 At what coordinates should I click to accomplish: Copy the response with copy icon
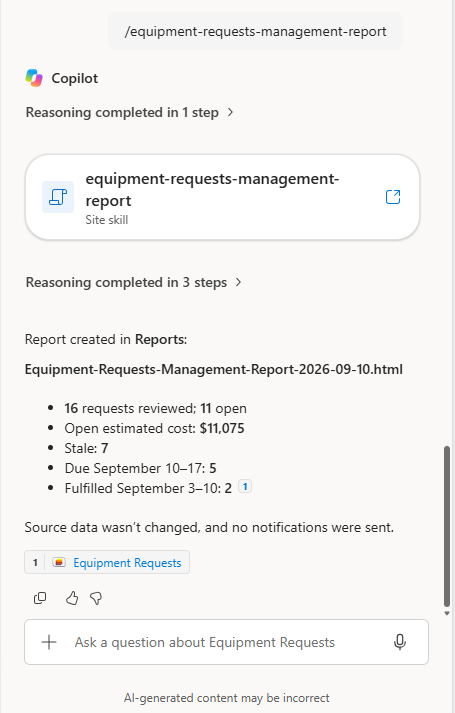point(40,598)
